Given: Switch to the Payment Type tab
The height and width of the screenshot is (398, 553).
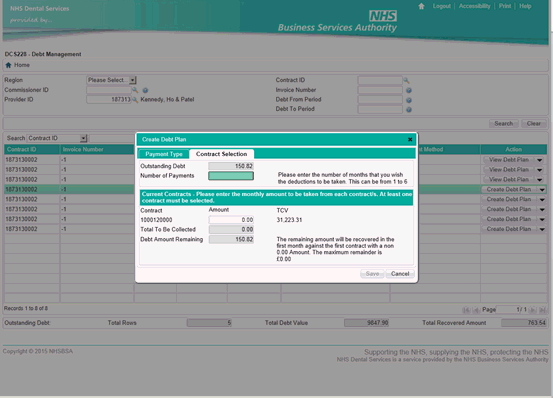Looking at the screenshot, I should tap(164, 154).
